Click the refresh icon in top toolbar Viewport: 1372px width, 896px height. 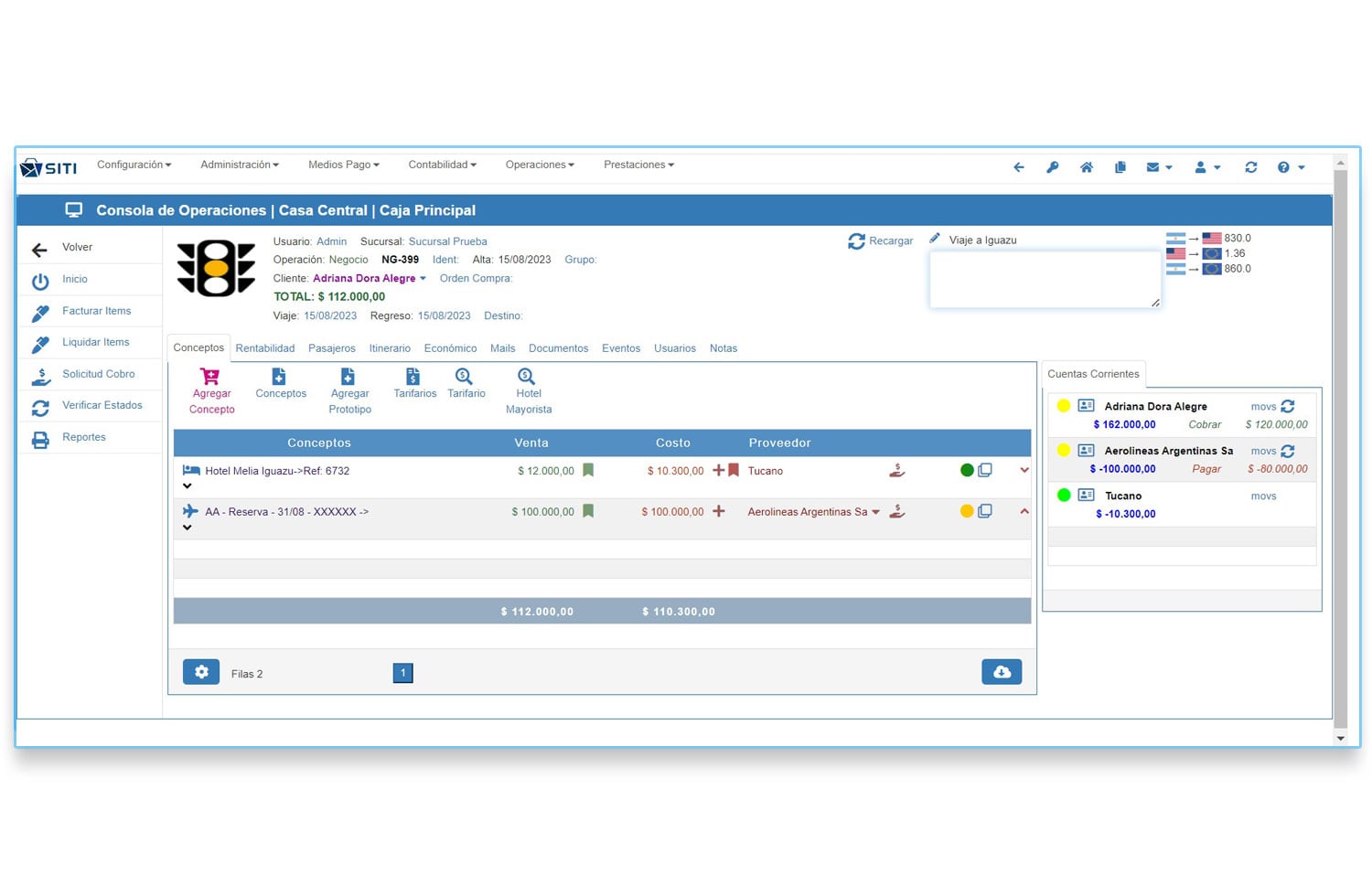tap(1251, 167)
